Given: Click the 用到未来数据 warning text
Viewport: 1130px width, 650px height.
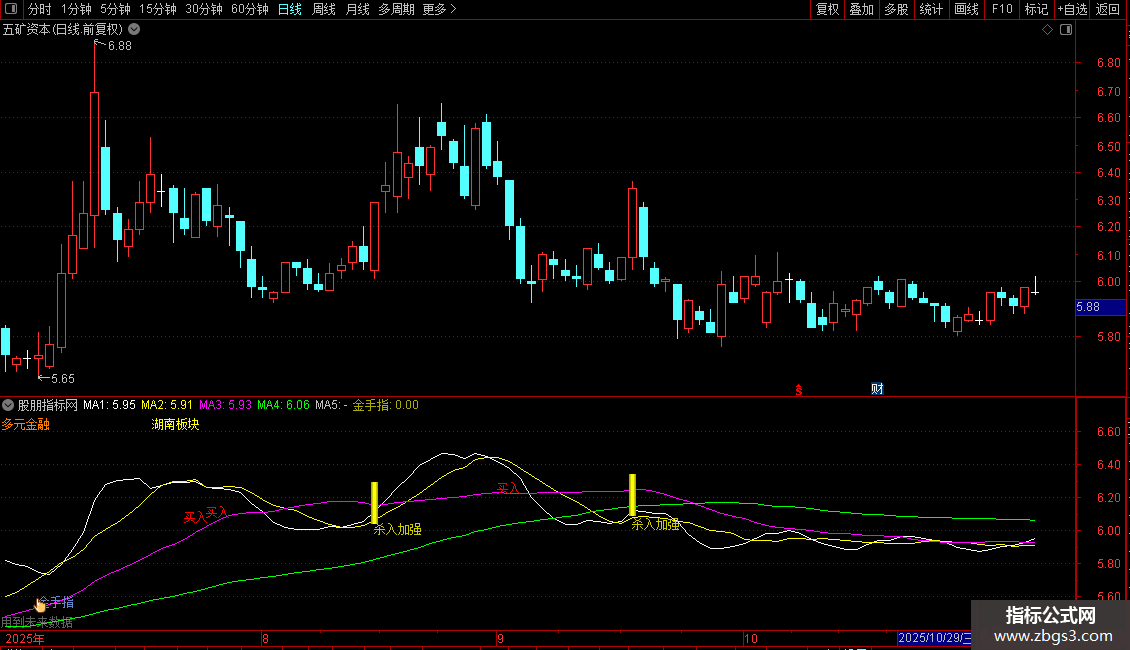Looking at the screenshot, I should click(x=37, y=622).
